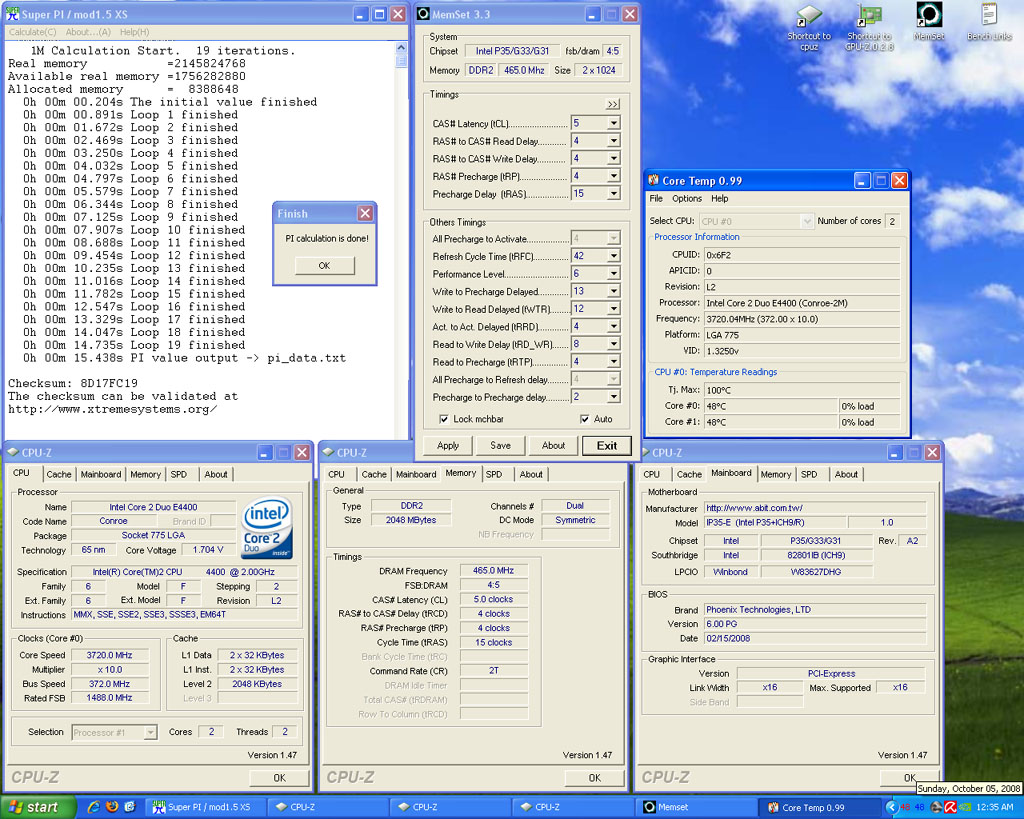The width and height of the screenshot is (1024, 819).
Task: Click OK in the middle CPU-Z window
Action: [594, 778]
